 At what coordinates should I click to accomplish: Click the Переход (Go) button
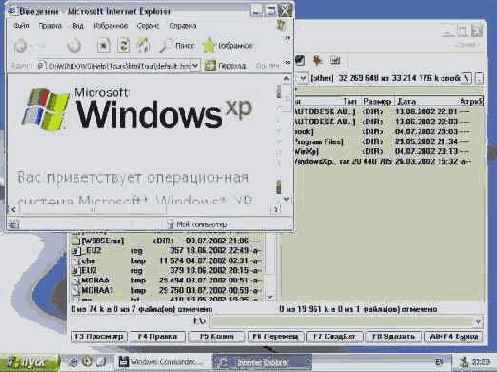click(225, 66)
